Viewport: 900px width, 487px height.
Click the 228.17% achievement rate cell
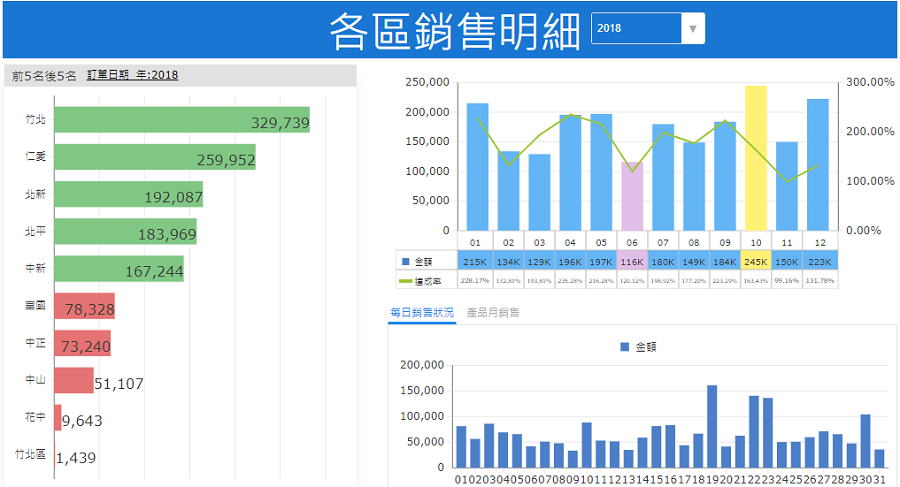point(475,281)
